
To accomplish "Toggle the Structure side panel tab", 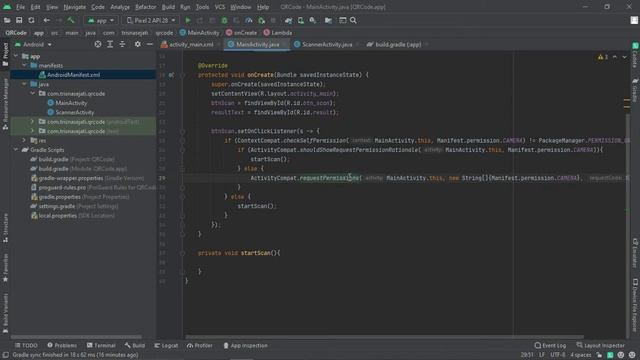I will pyautogui.click(x=5, y=228).
